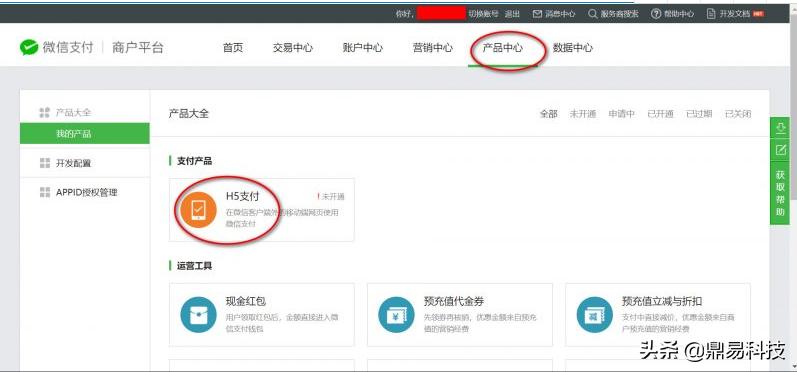Click the 切换账号 link
Image resolution: width=797 pixels, height=372 pixels.
[x=483, y=14]
